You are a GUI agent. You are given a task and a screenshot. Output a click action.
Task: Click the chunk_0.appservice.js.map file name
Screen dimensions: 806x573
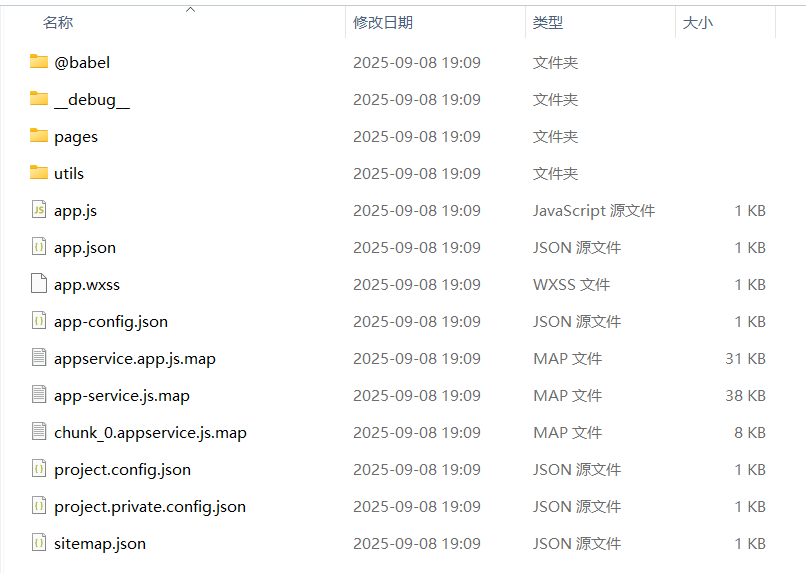pyautogui.click(x=150, y=432)
